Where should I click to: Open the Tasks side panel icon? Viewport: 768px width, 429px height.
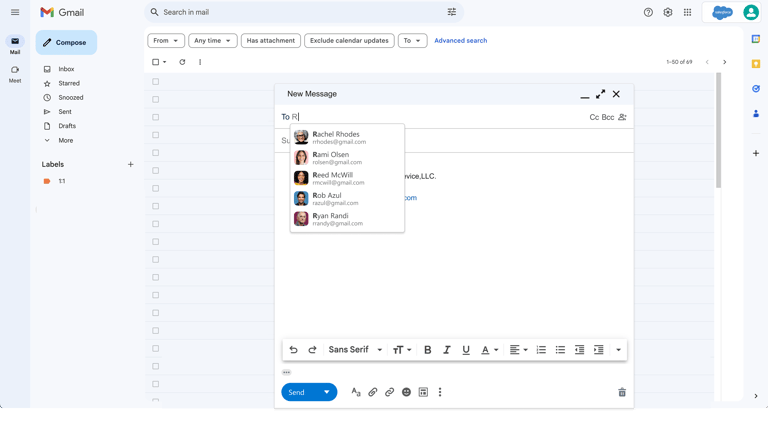click(756, 89)
